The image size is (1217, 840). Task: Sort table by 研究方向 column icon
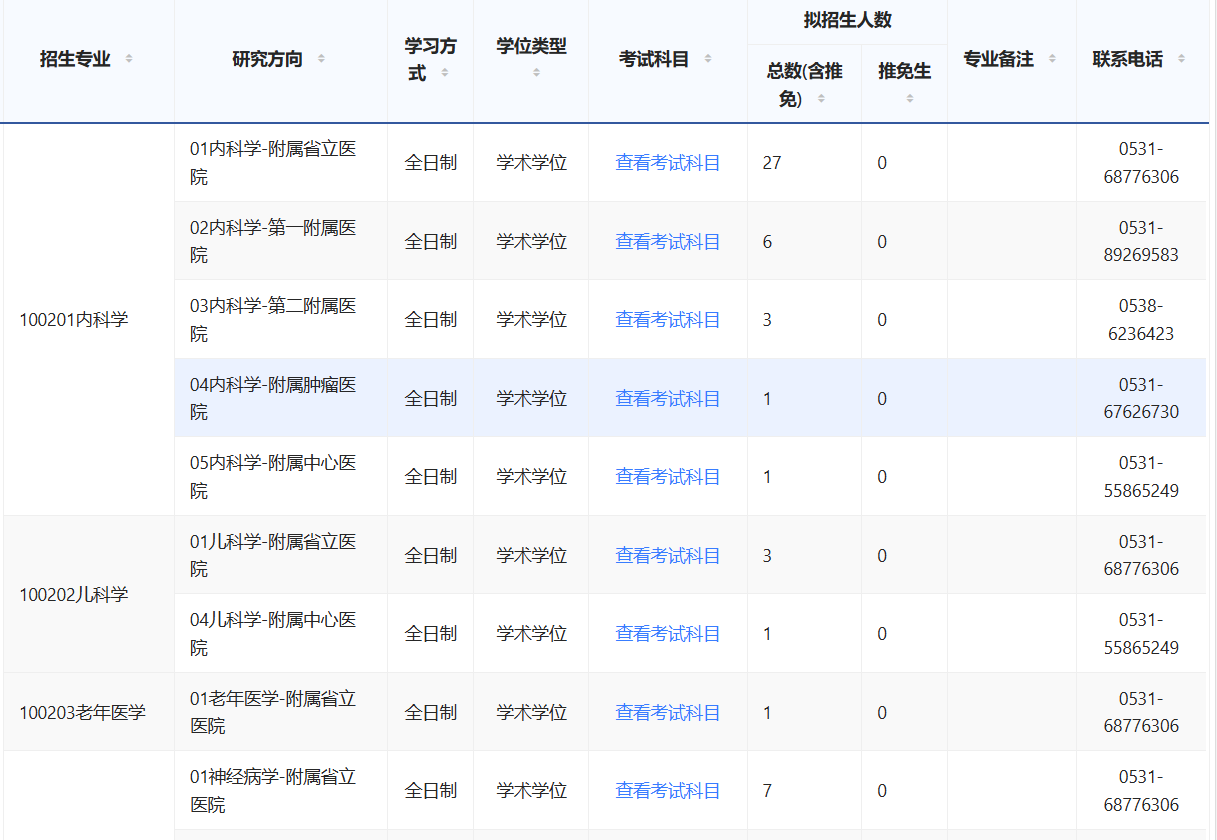point(321,59)
